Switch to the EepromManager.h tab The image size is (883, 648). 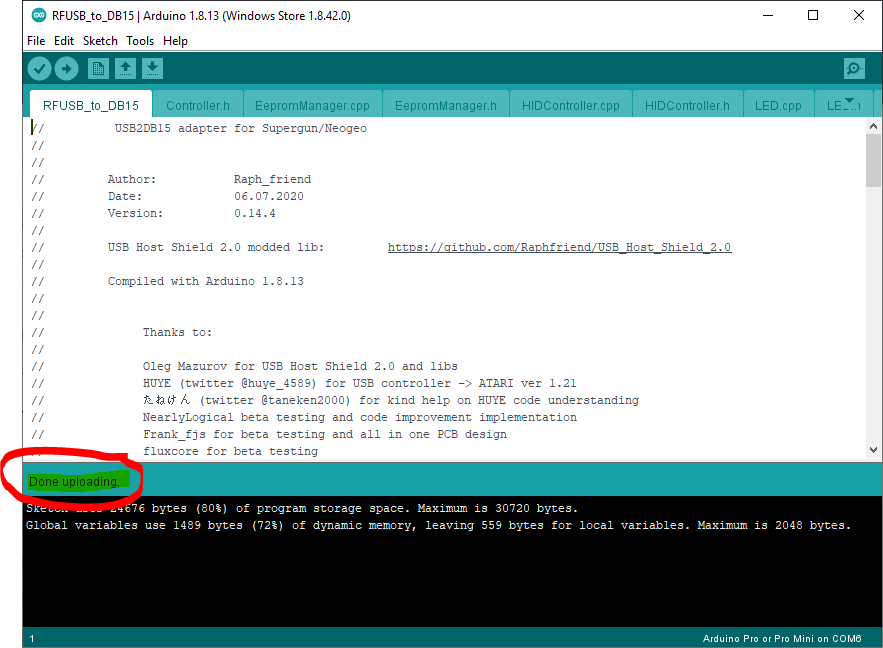[445, 105]
